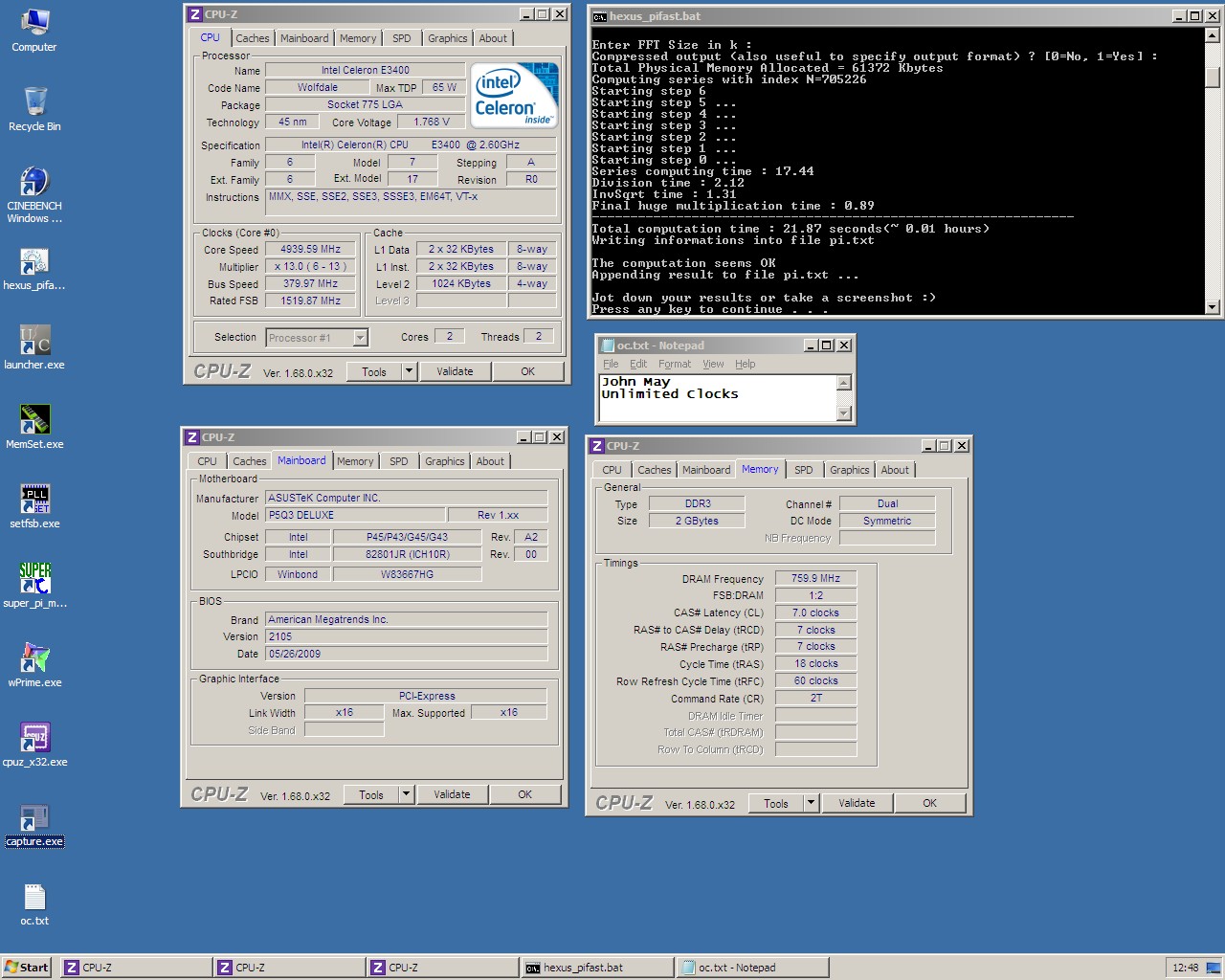Click console window scroll down arrow

pos(1213,307)
